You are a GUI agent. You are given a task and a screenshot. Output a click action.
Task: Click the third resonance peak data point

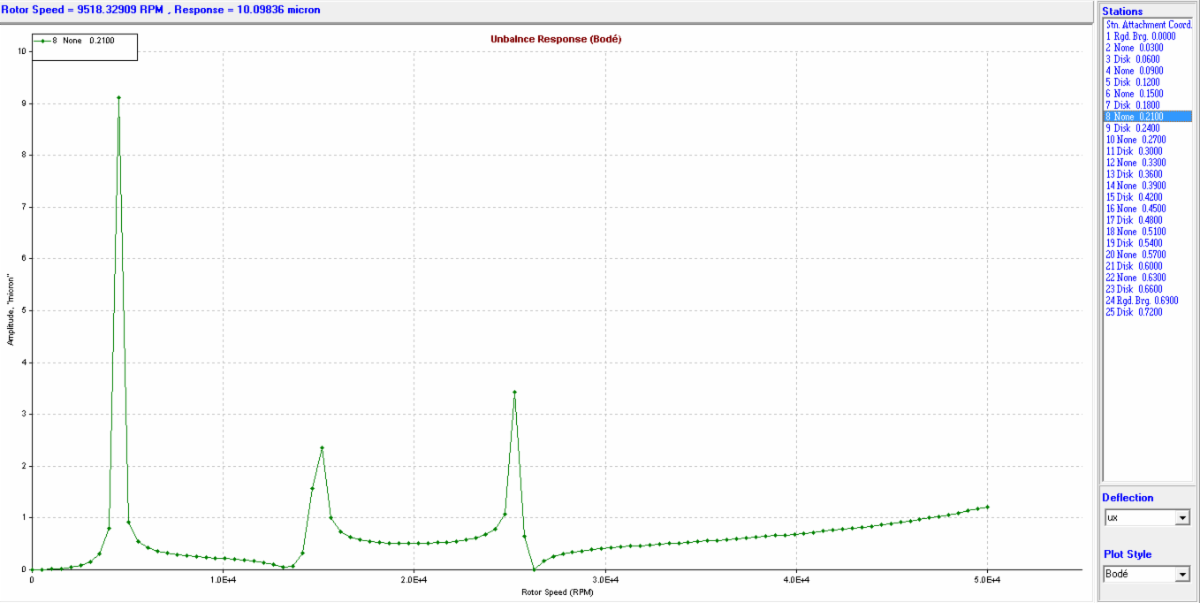click(x=514, y=393)
